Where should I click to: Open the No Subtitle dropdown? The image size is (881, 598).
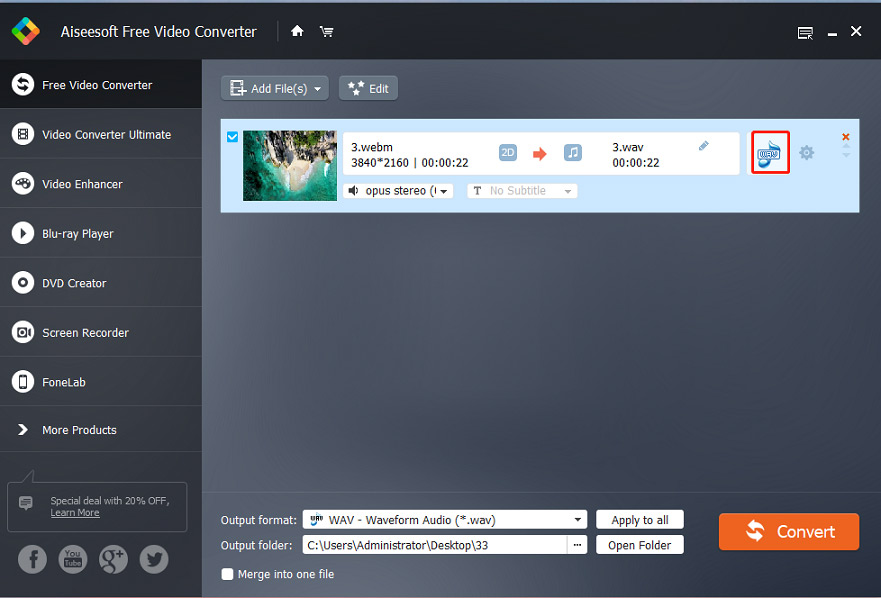pyautogui.click(x=522, y=191)
